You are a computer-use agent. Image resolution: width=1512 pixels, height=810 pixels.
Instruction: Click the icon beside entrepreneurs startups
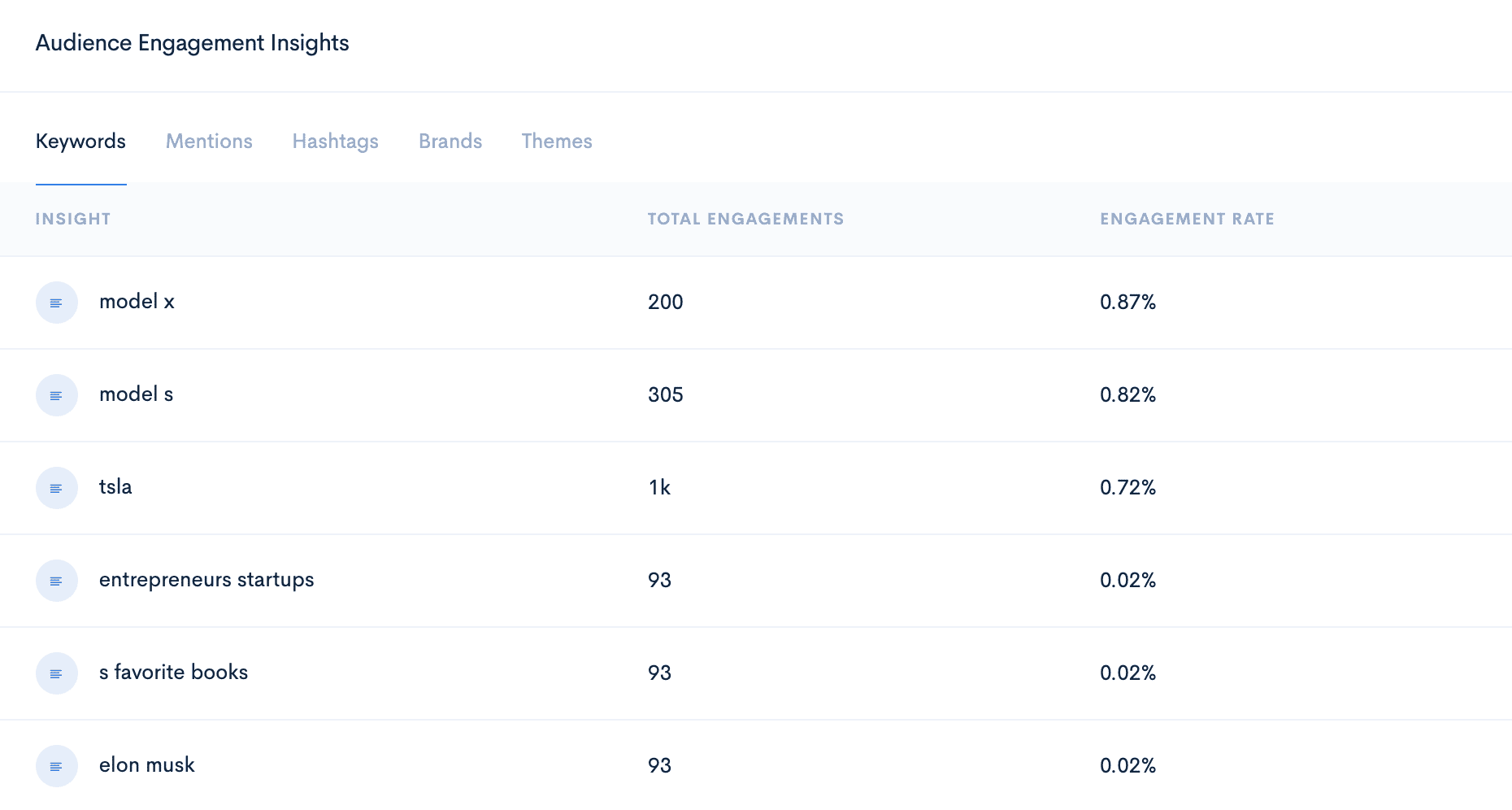[x=57, y=581]
